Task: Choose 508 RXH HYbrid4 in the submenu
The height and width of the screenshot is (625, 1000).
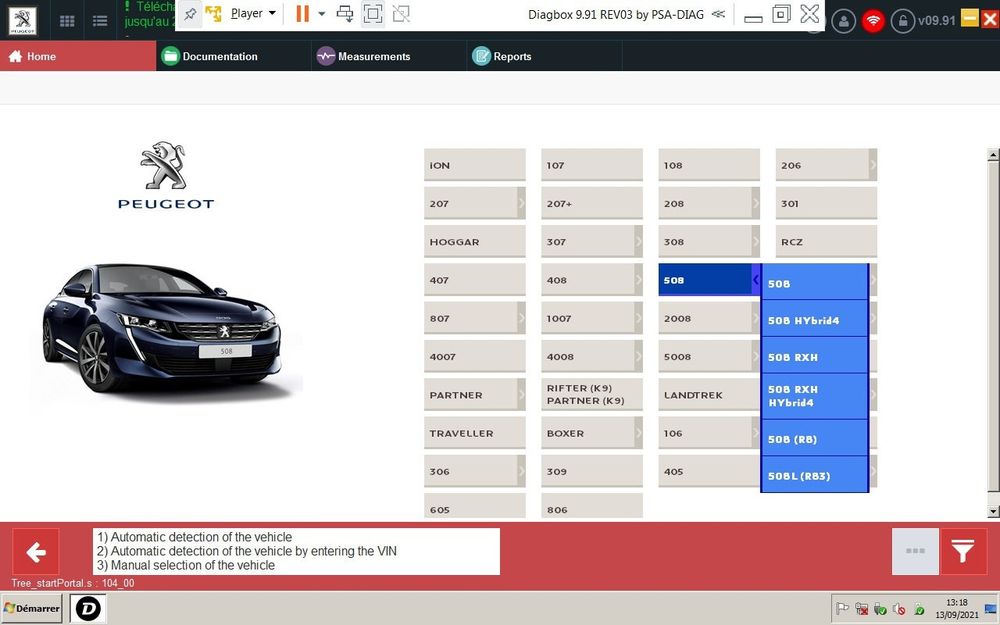Action: pyautogui.click(x=814, y=396)
